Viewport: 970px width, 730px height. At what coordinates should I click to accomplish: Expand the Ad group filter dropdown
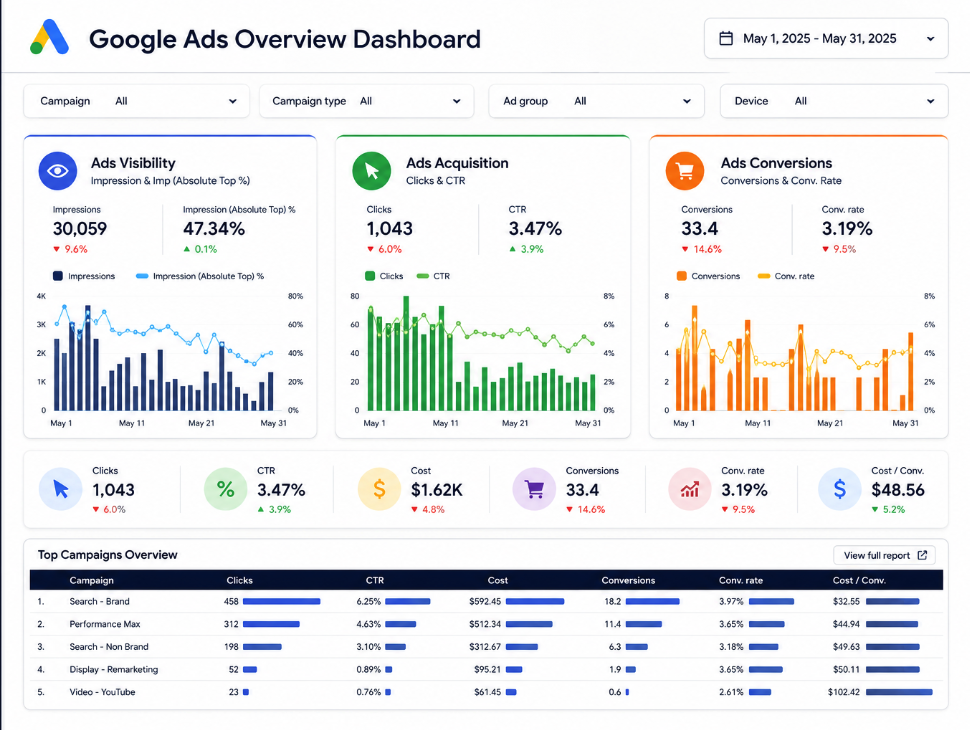596,101
